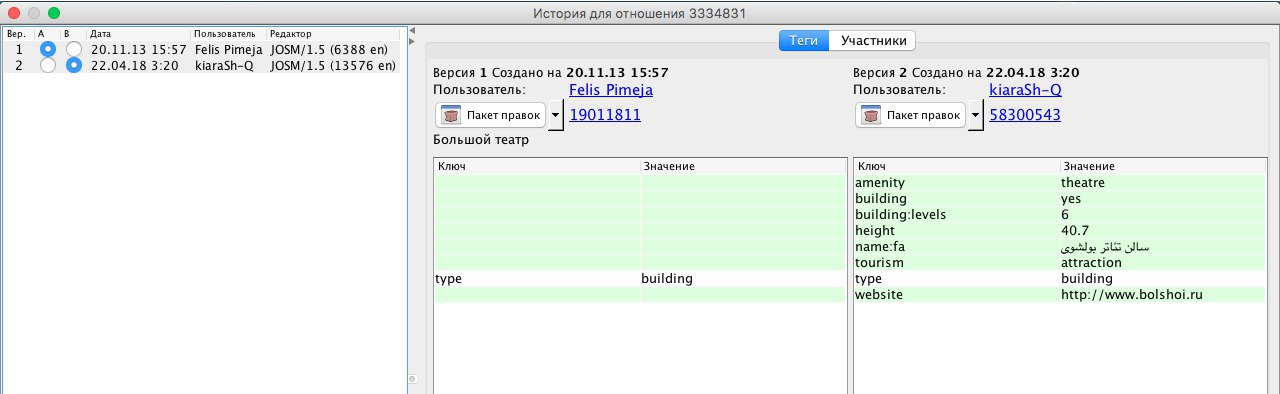1280x394 pixels.
Task: Collapse split pane with left arrow handle
Action: click(x=412, y=30)
